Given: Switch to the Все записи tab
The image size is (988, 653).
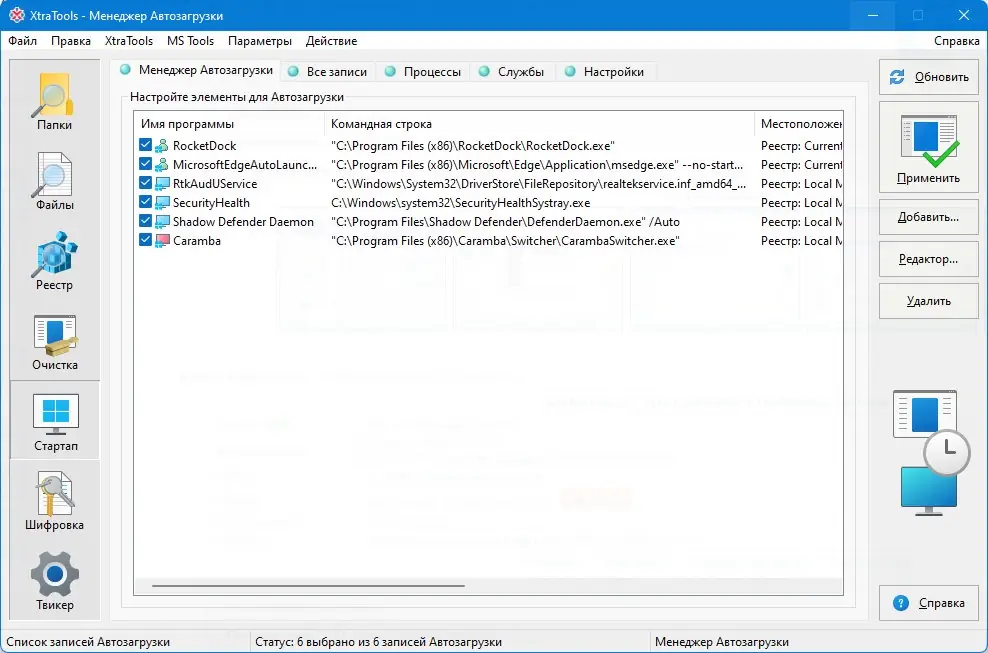Looking at the screenshot, I should coord(328,72).
